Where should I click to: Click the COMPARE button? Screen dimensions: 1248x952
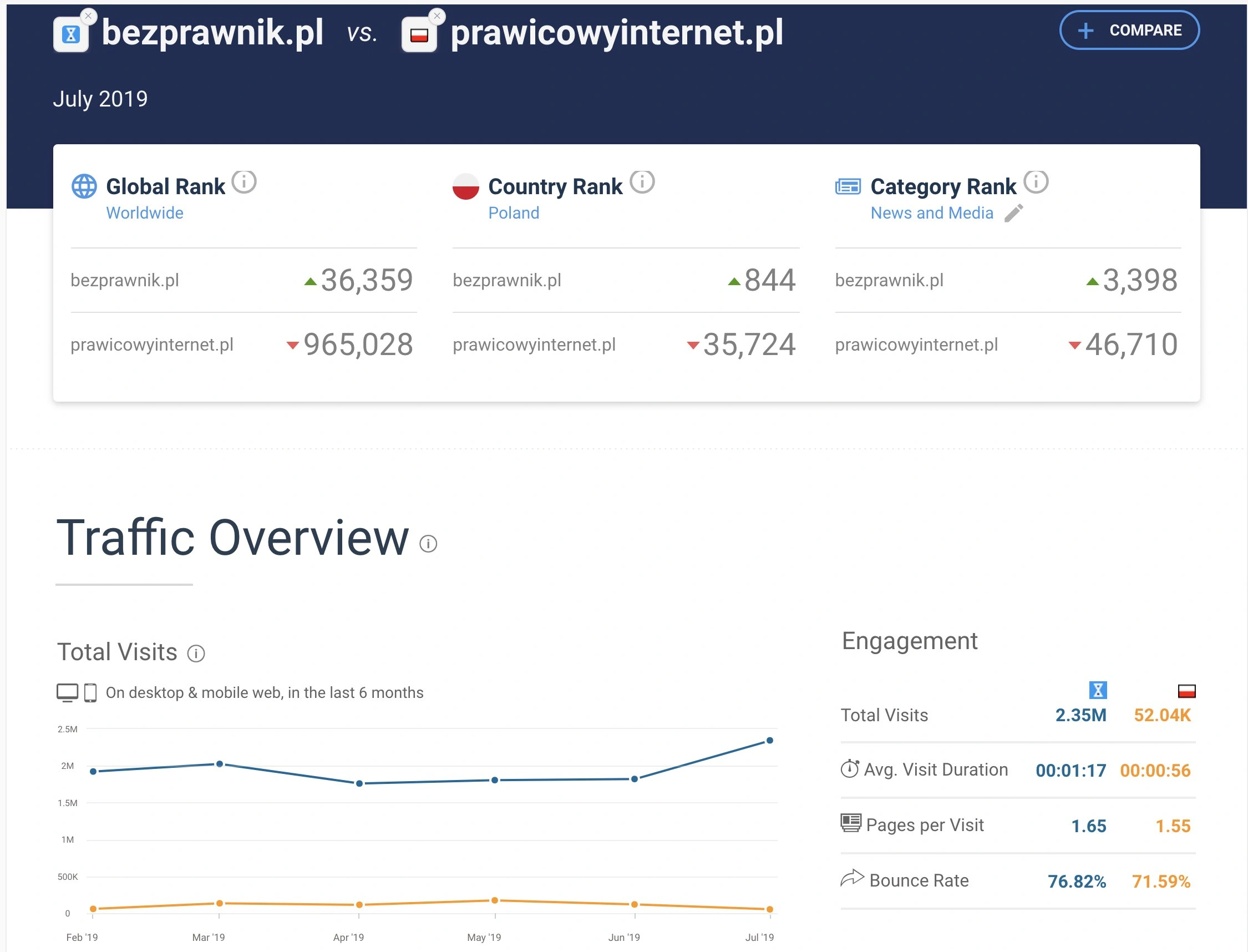click(1129, 30)
